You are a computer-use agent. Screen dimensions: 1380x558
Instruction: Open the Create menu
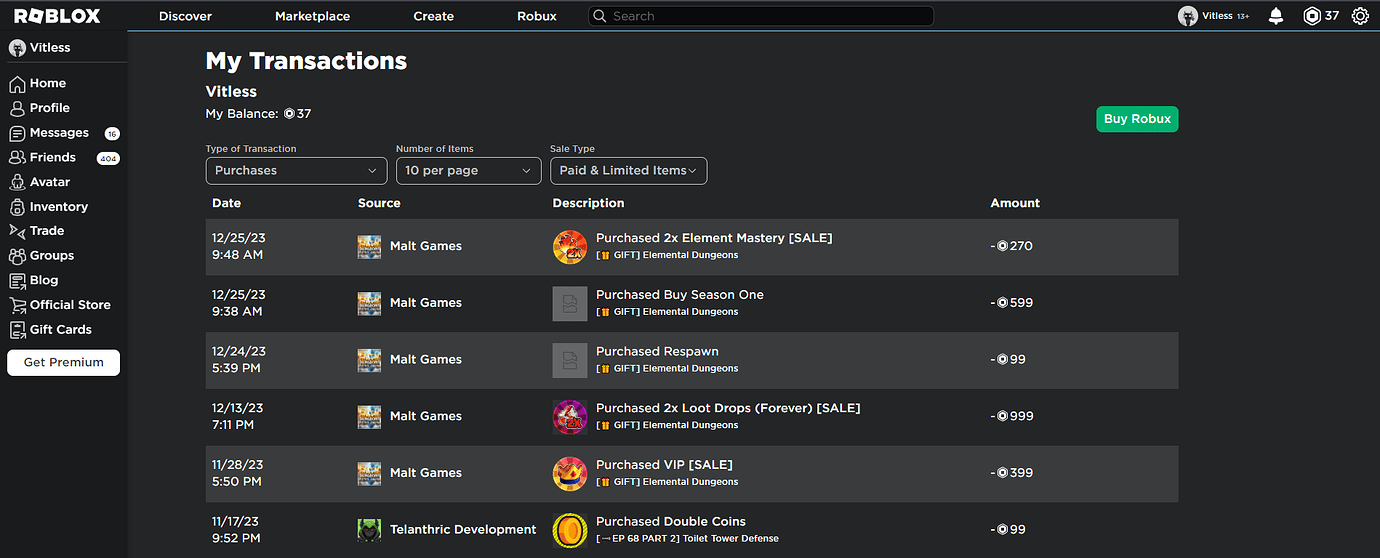click(x=433, y=16)
